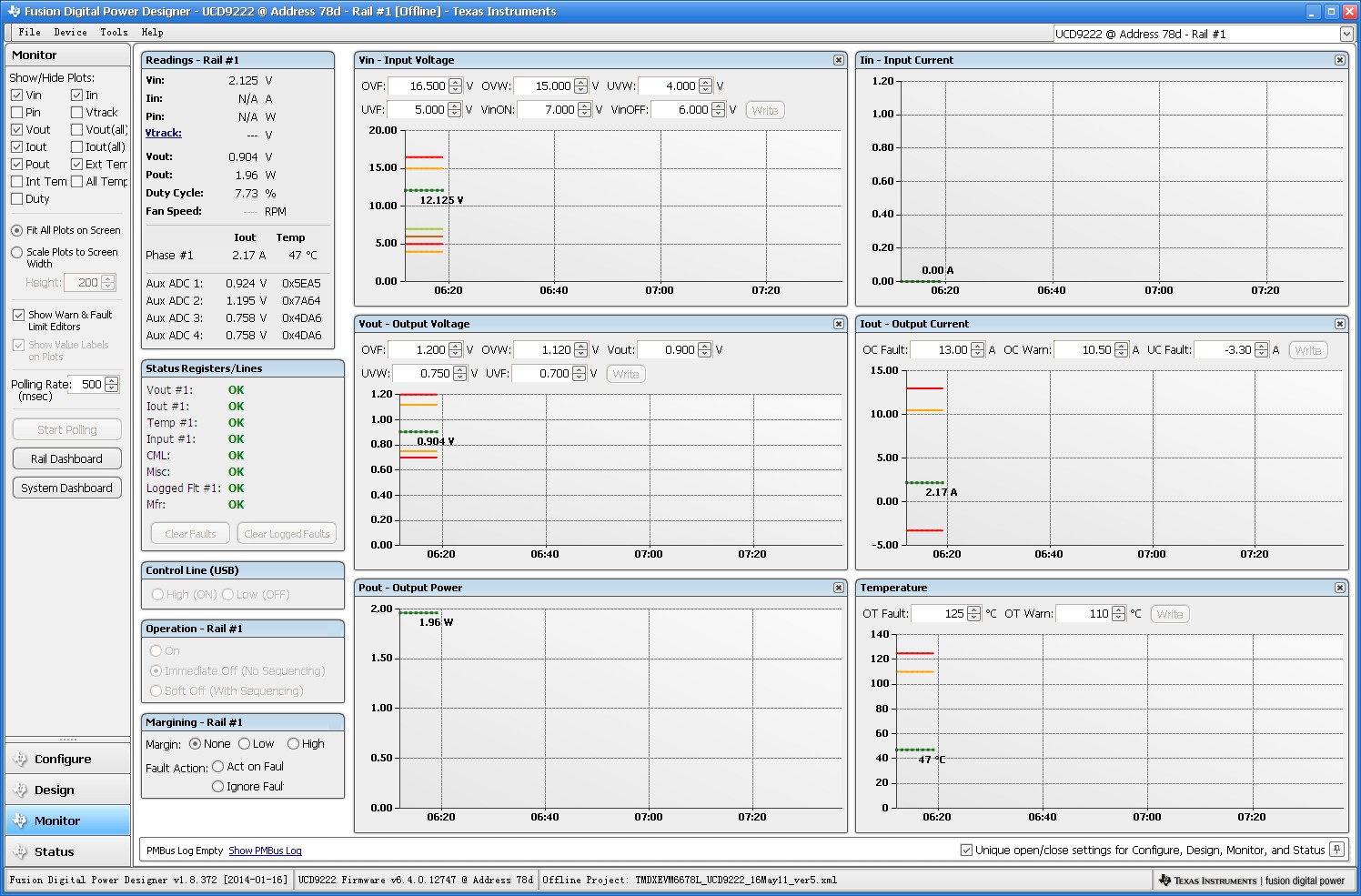Close the Vin - Input Voltage plot
Viewport: 1361px width, 896px height.
[x=839, y=60]
